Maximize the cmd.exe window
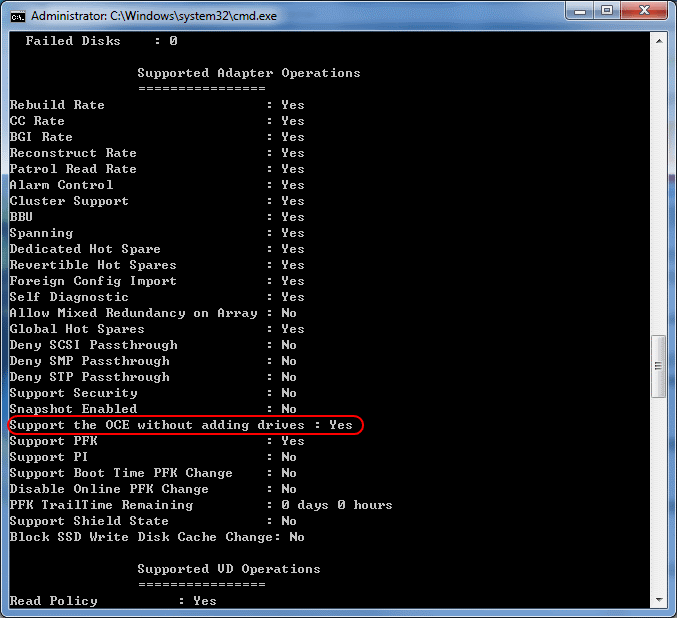This screenshot has height=618, width=677. (607, 11)
